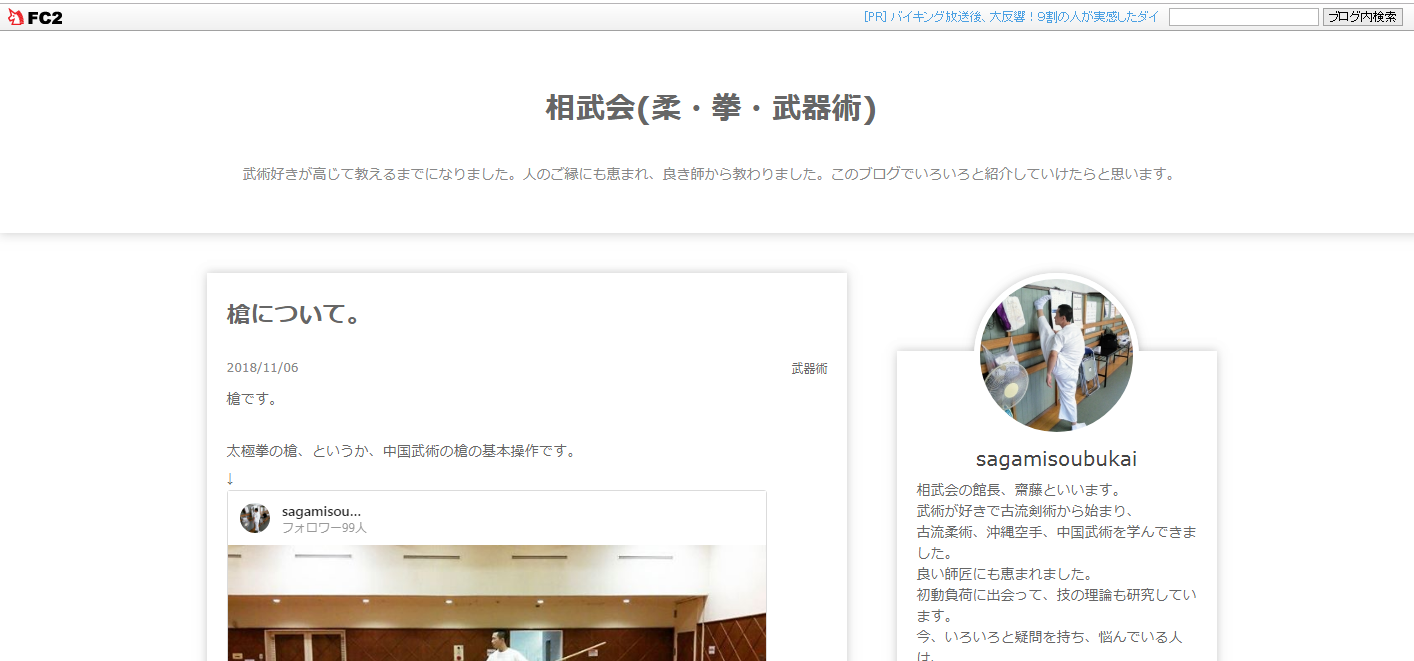Focus the blog search text field
This screenshot has width=1414, height=661.
[x=1243, y=17]
